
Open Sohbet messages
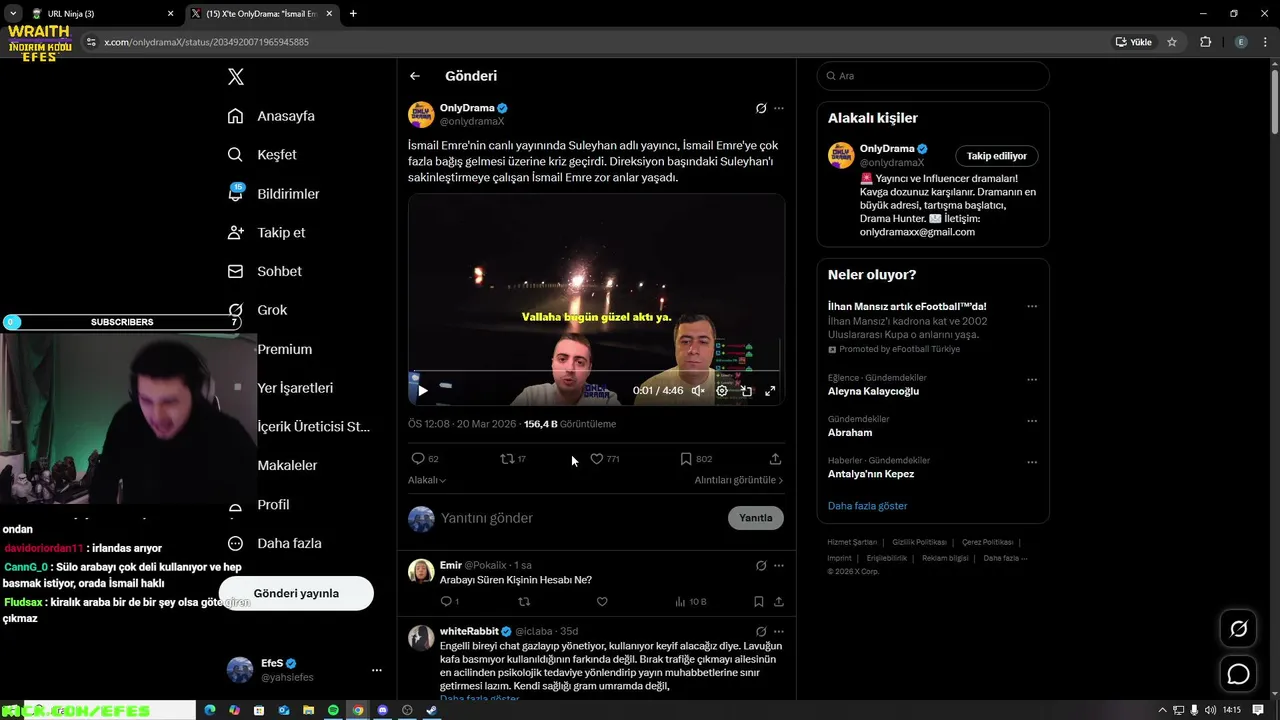[264, 271]
